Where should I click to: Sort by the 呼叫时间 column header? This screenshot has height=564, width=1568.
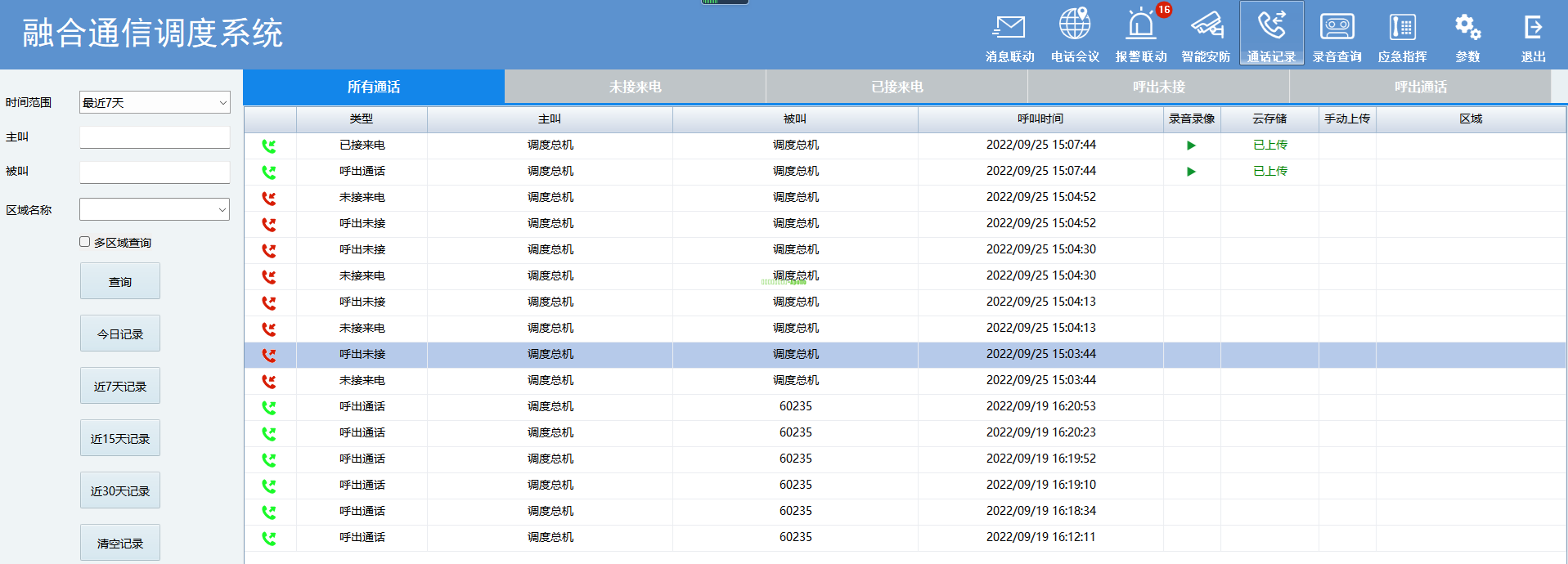coord(1040,119)
